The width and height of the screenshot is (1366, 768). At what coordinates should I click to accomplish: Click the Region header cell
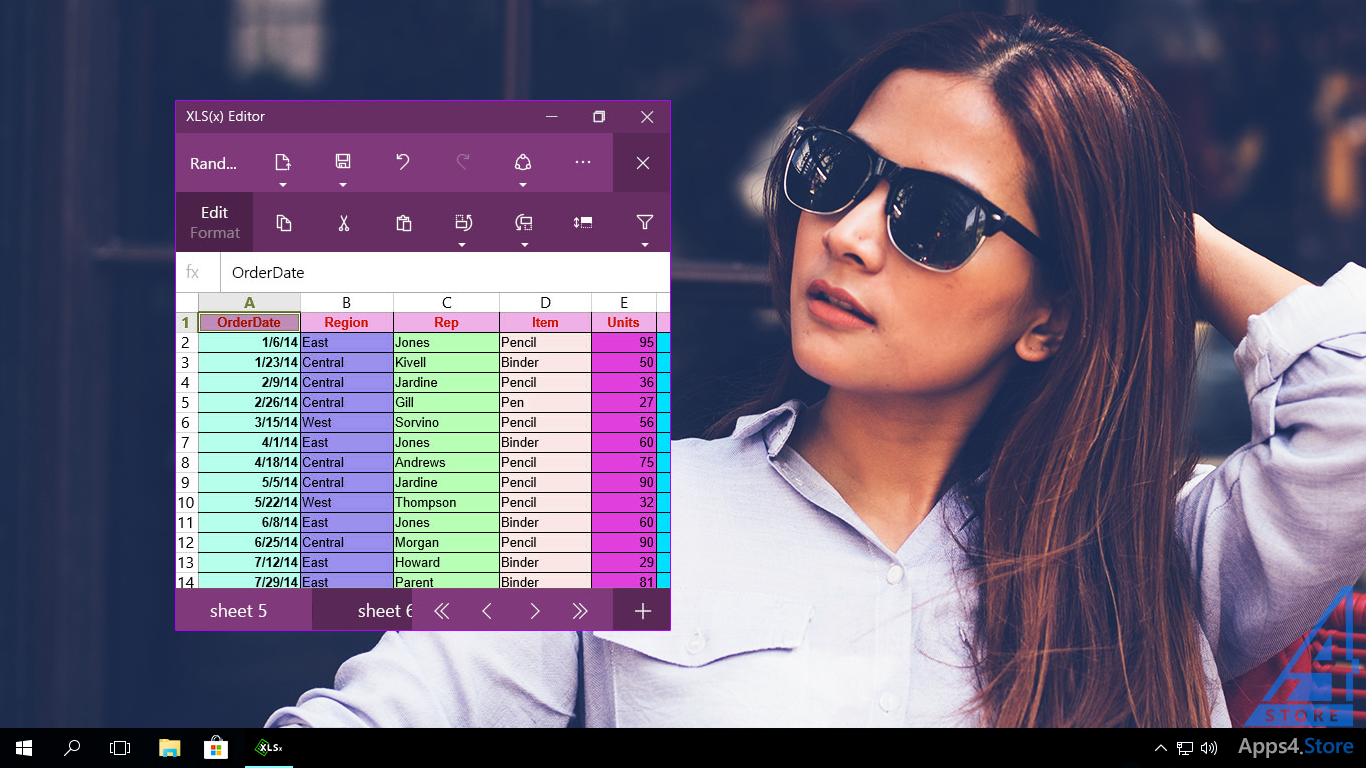[x=346, y=322]
